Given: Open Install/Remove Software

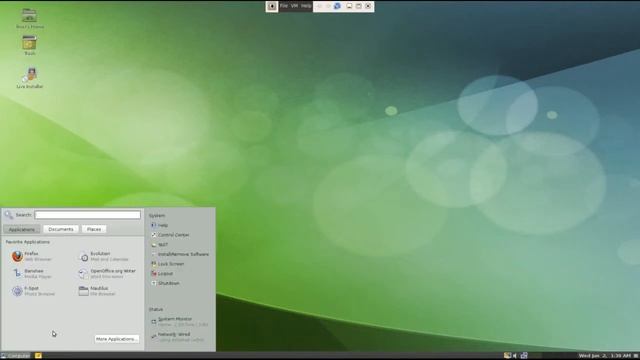Looking at the screenshot, I should [180, 254].
